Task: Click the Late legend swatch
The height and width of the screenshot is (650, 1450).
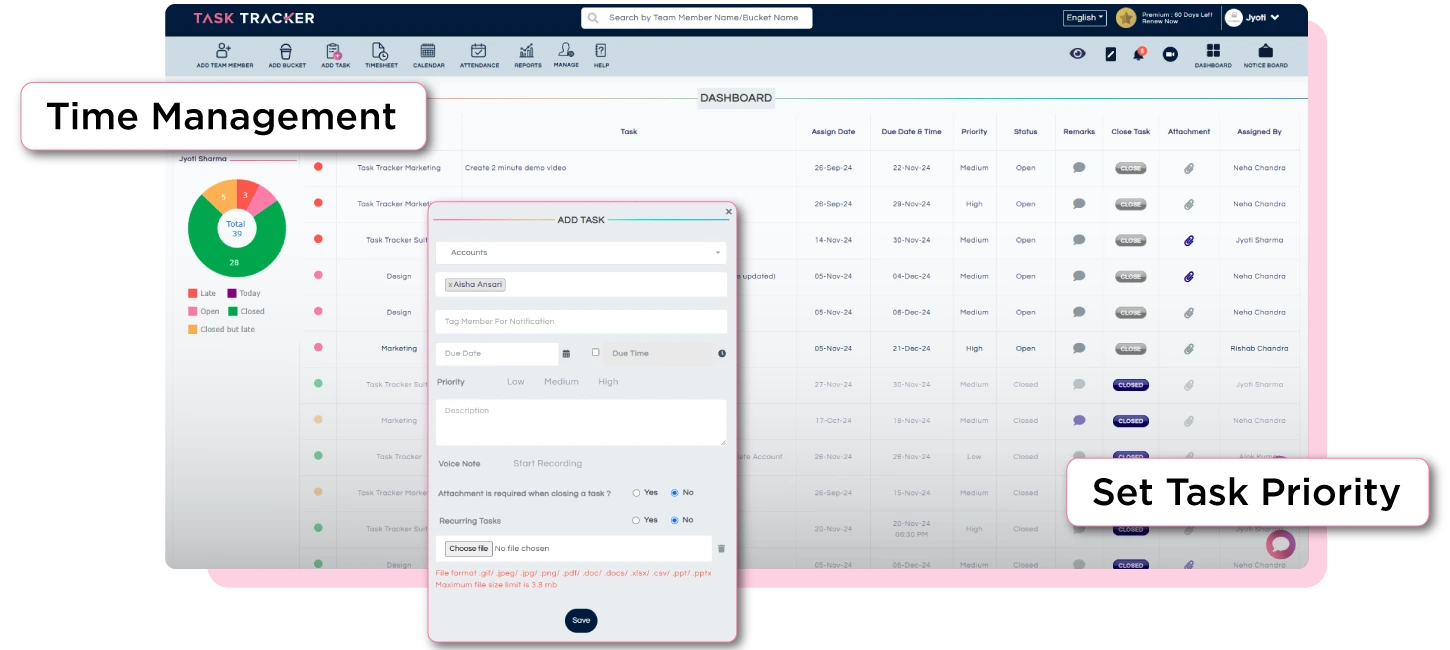Action: pos(193,293)
